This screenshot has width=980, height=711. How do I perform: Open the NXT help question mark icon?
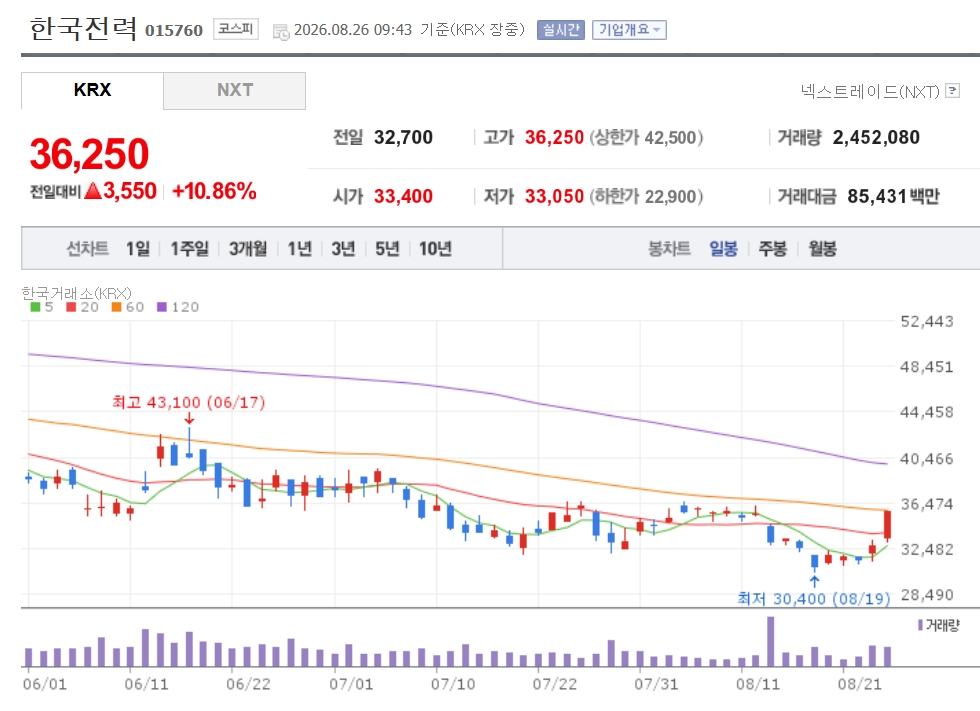[952, 91]
